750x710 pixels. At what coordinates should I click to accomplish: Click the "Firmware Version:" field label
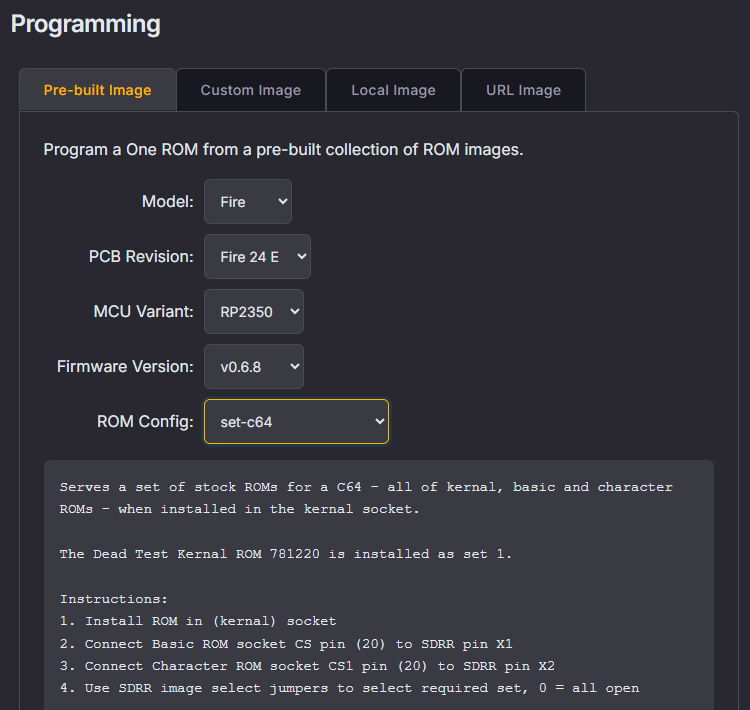125,367
